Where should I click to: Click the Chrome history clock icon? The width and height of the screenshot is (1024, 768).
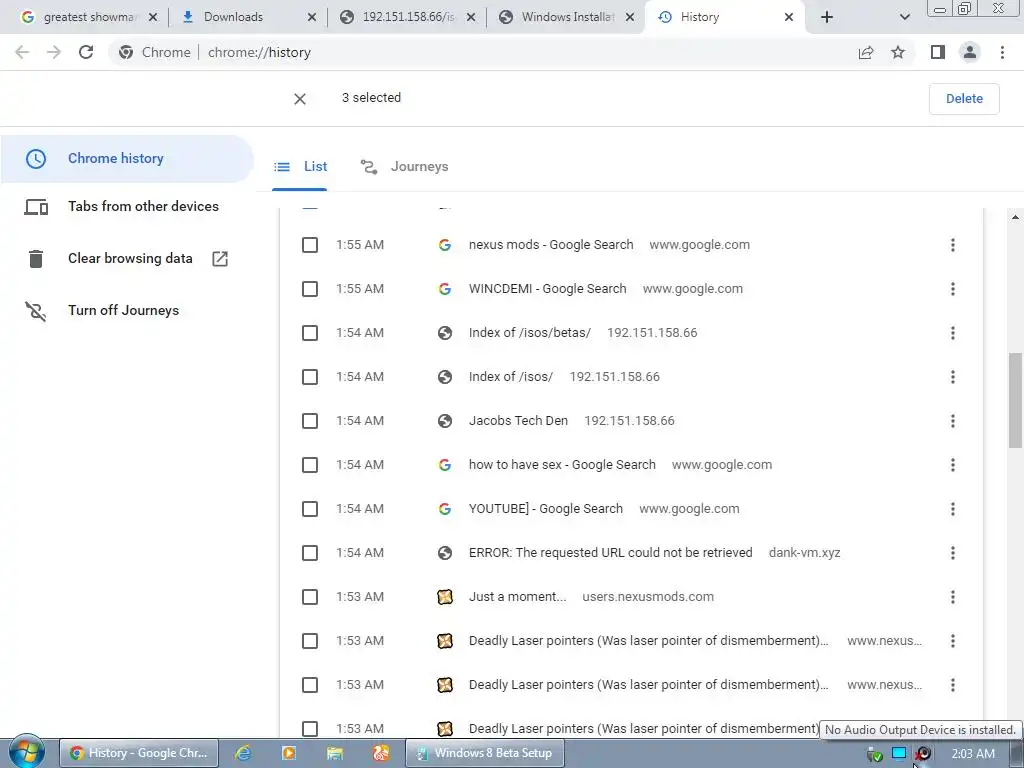[36, 159]
